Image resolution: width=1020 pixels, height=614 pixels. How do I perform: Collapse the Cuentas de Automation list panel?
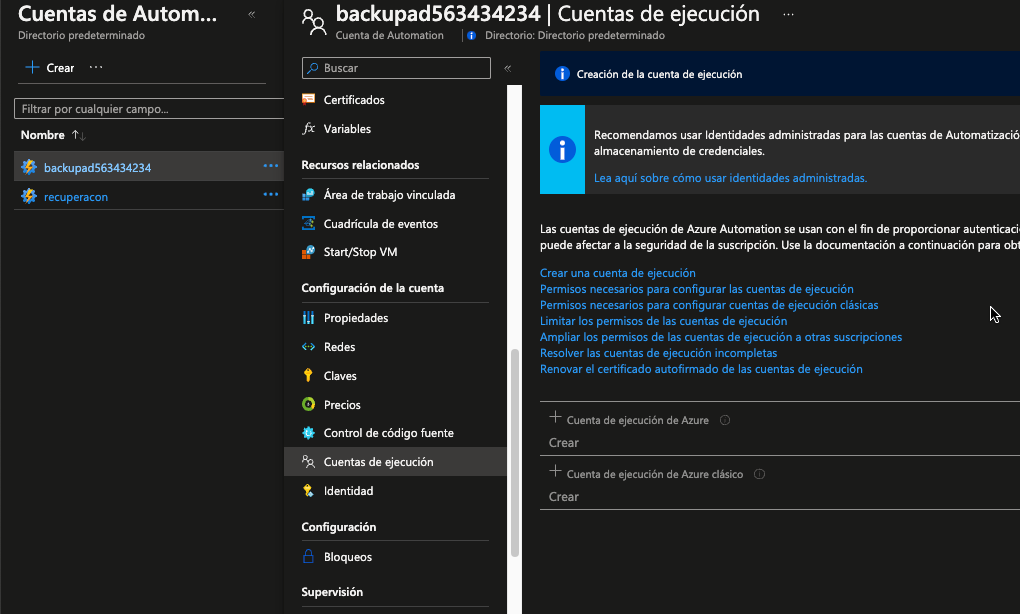click(251, 15)
